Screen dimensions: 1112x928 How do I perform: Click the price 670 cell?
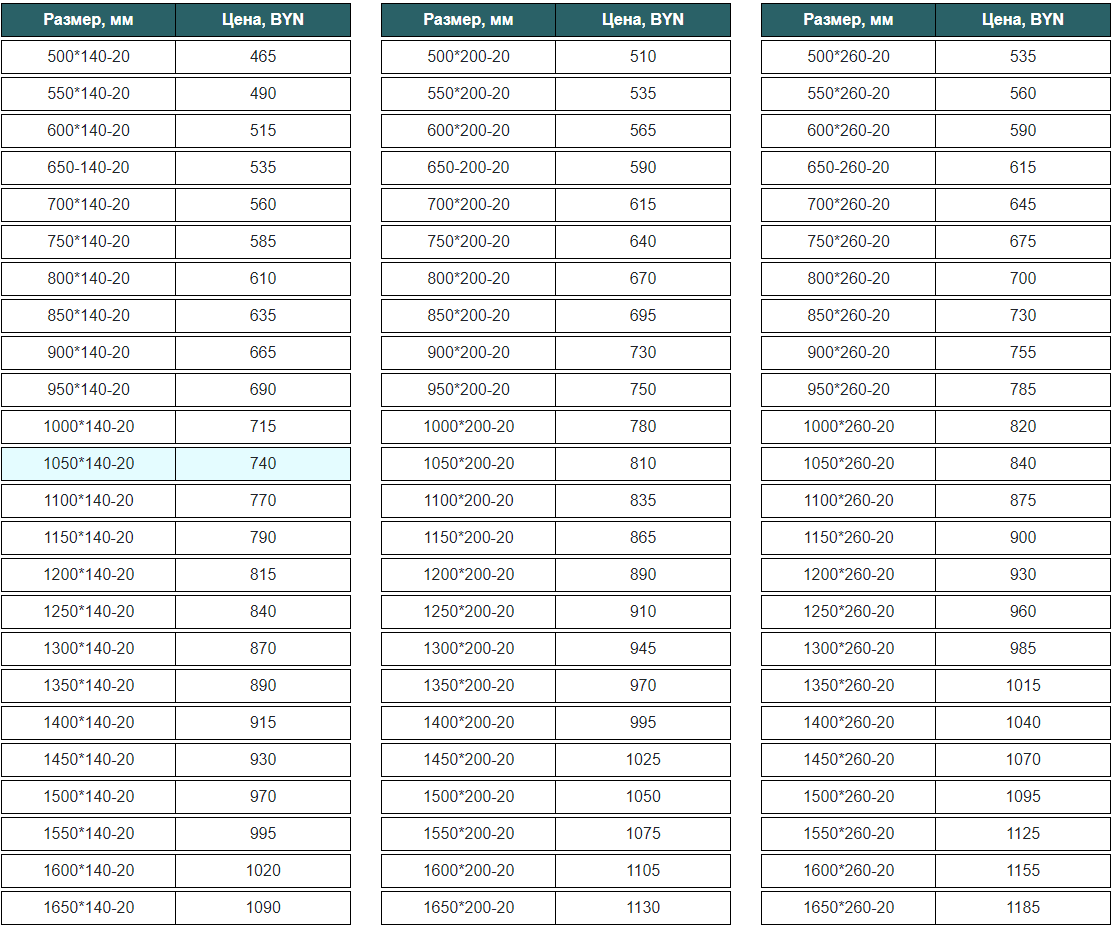tap(643, 279)
